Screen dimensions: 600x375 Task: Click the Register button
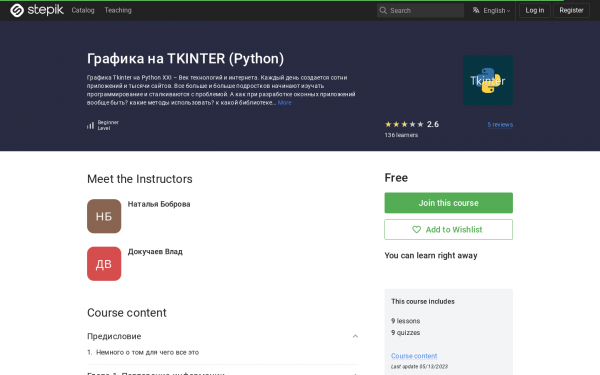pyautogui.click(x=571, y=10)
